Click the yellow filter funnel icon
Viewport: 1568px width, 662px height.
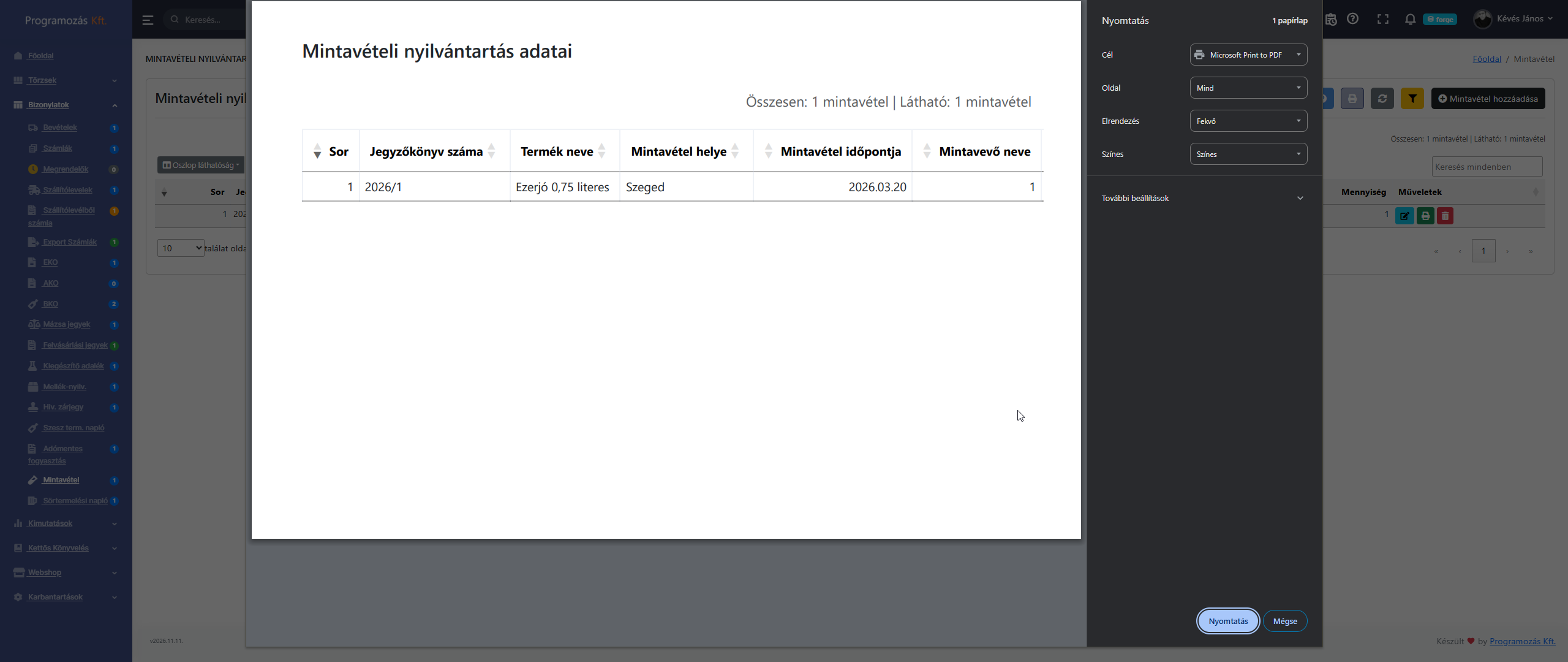click(1412, 99)
